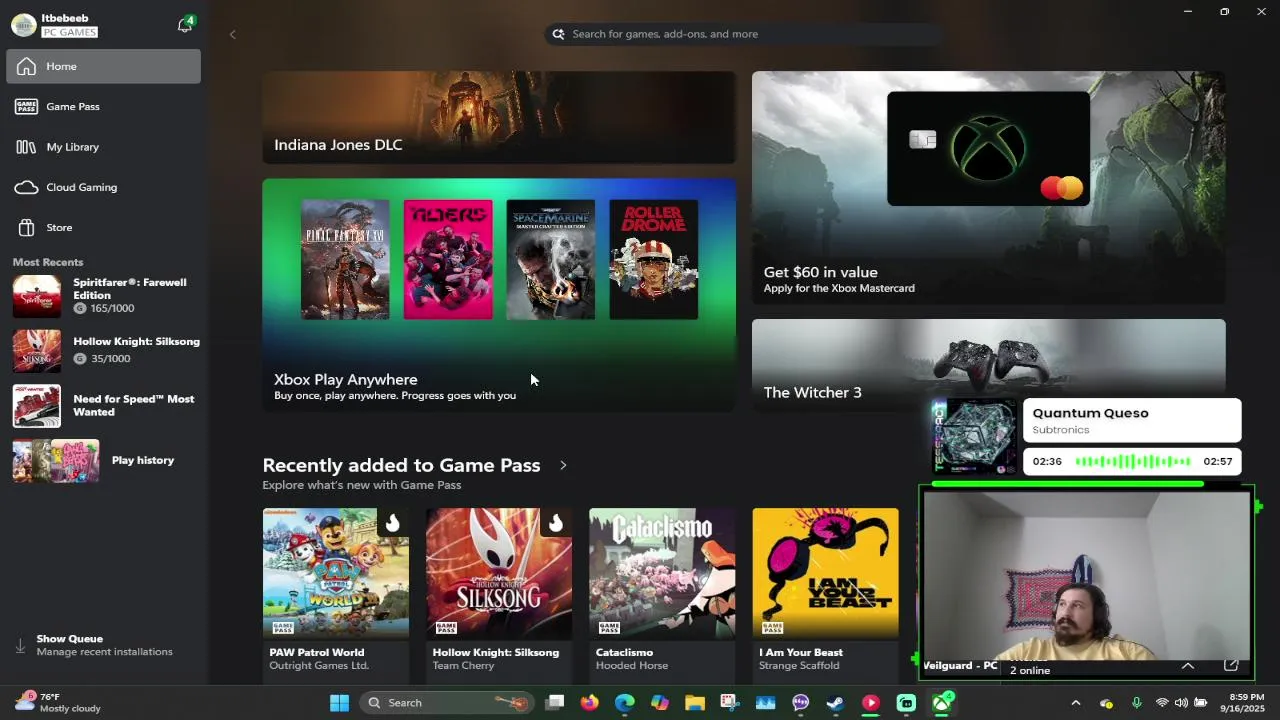Open Steam from the taskbar
1280x720 pixels.
point(835,703)
